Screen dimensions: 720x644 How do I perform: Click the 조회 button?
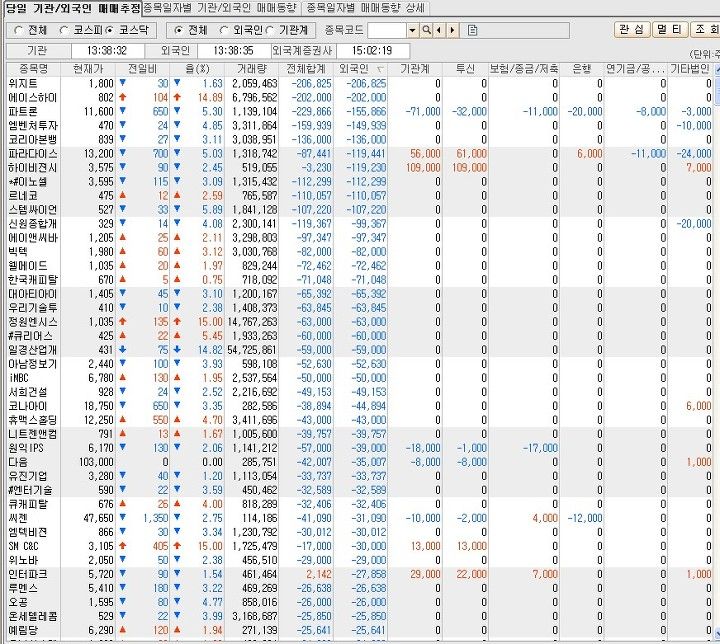(x=705, y=29)
